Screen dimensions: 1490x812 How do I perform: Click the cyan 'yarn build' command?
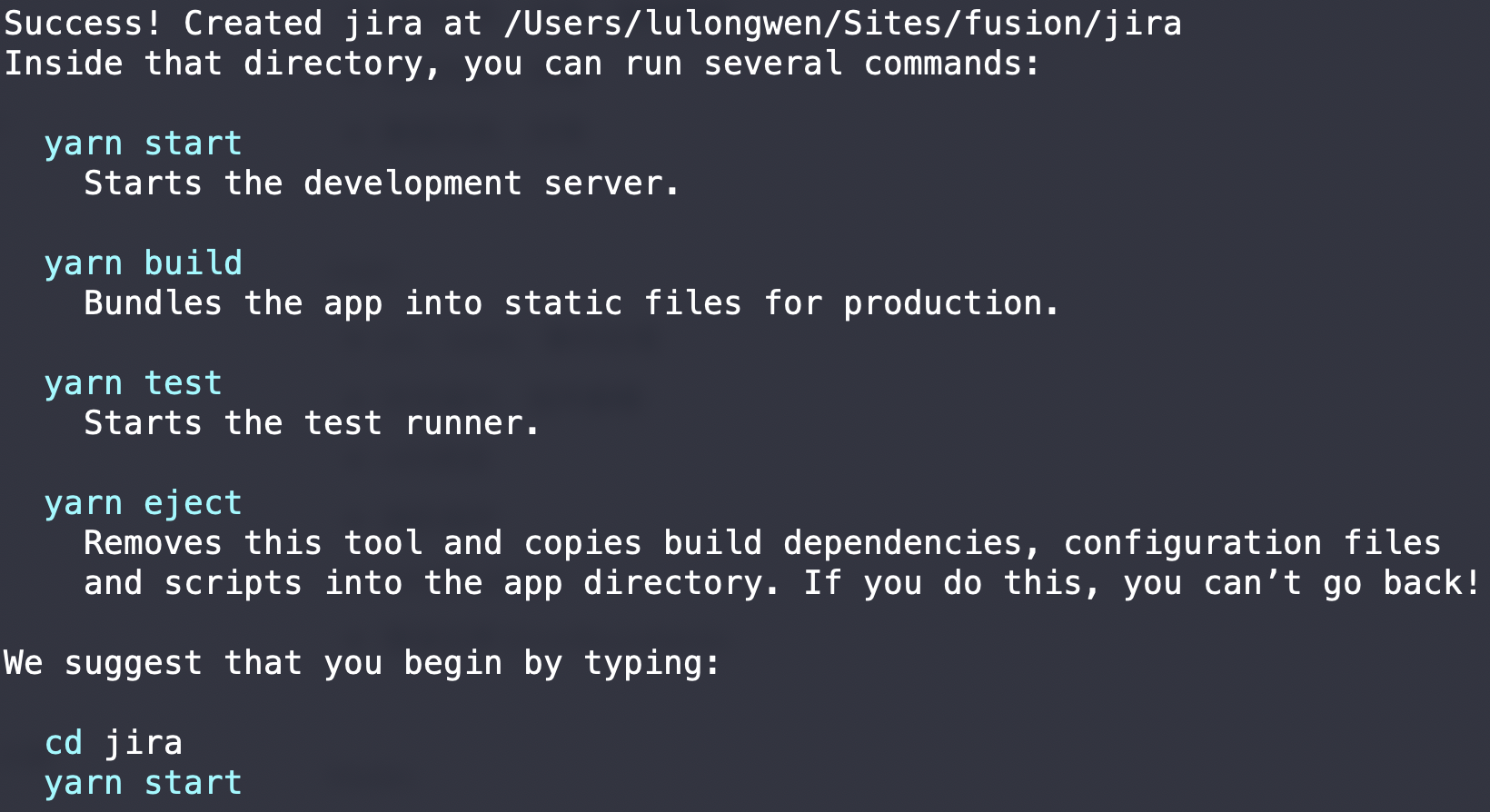click(144, 263)
